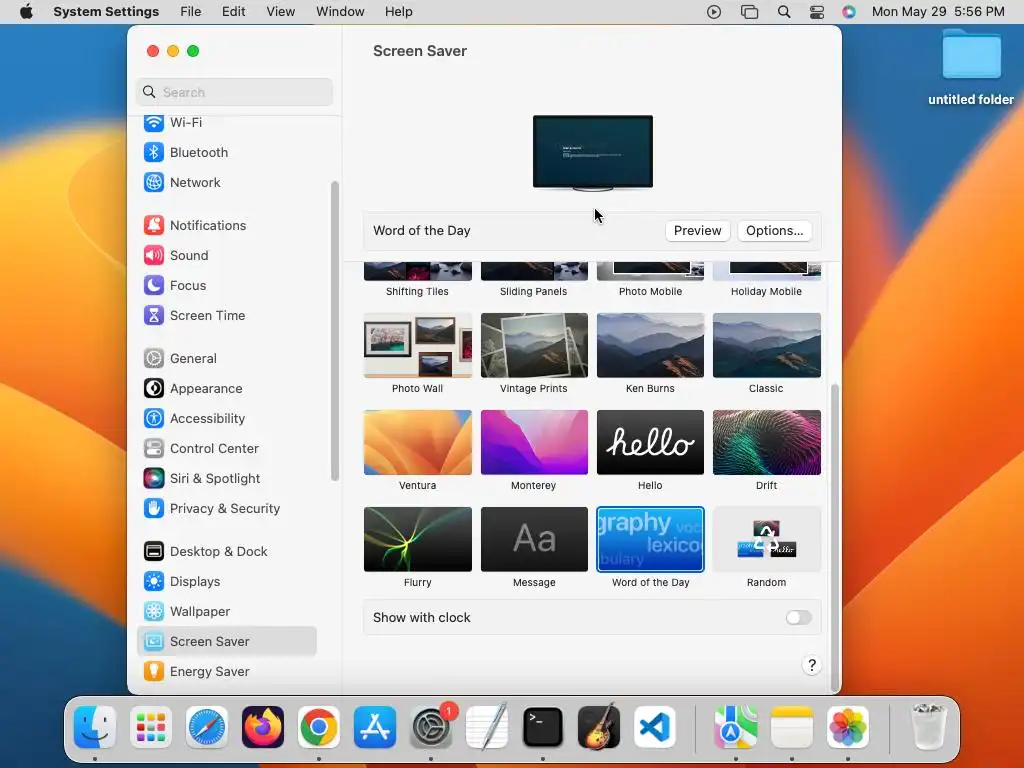The image size is (1024, 768).
Task: Open the untitled folder on desktop
Action: 971,68
